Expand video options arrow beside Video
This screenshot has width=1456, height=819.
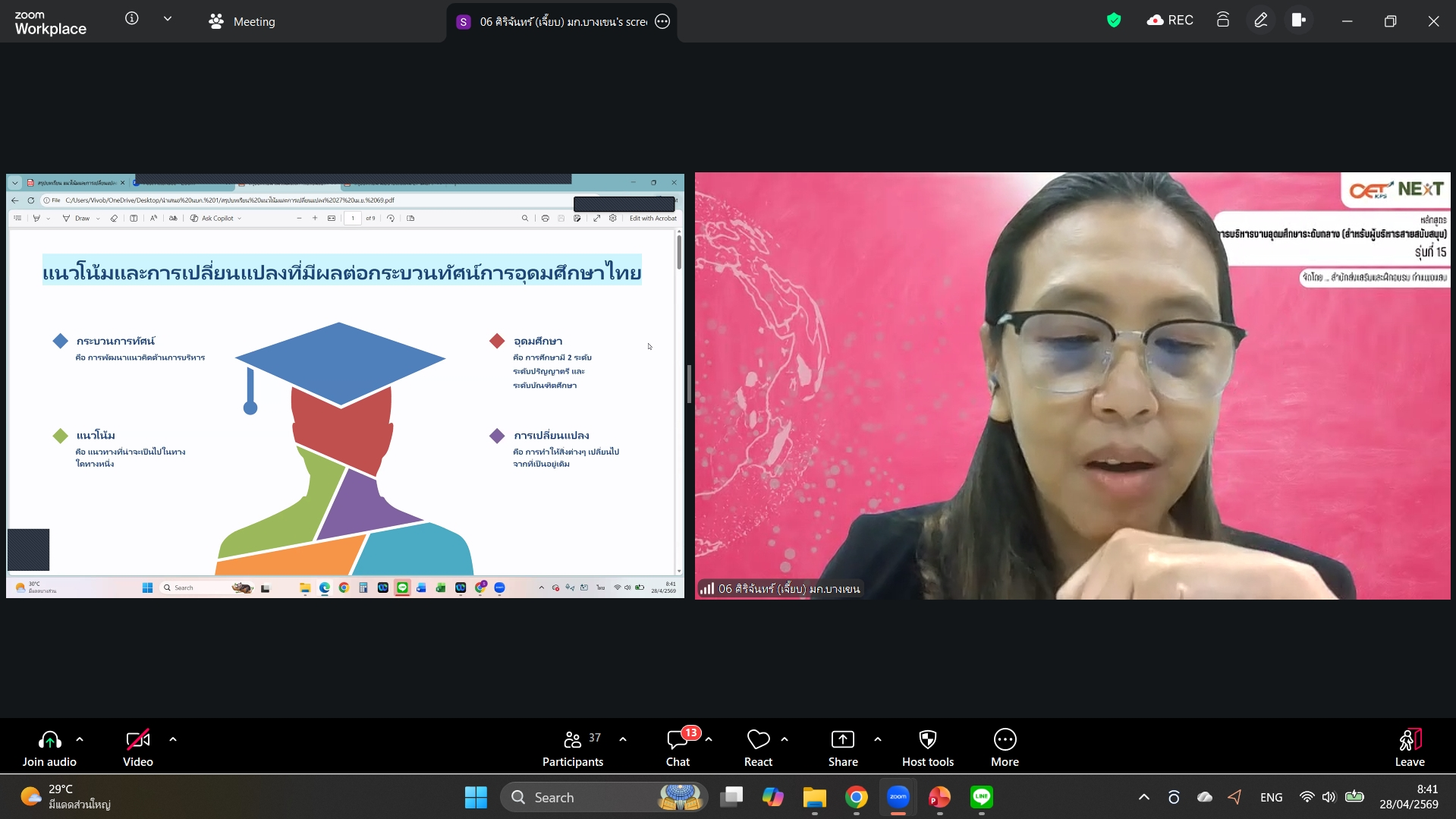click(173, 739)
